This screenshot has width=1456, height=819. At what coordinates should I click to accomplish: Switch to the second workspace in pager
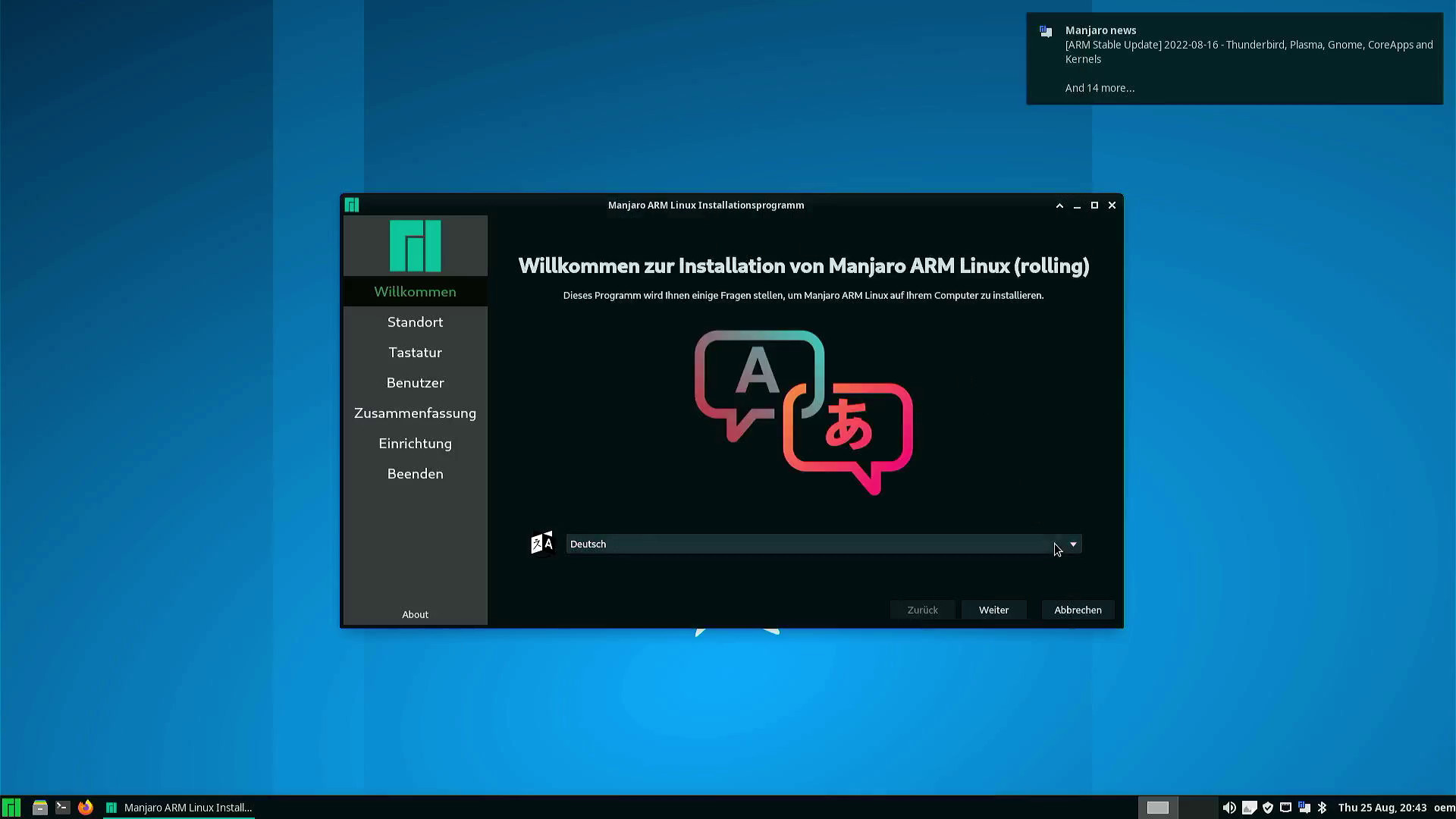pyautogui.click(x=1198, y=808)
